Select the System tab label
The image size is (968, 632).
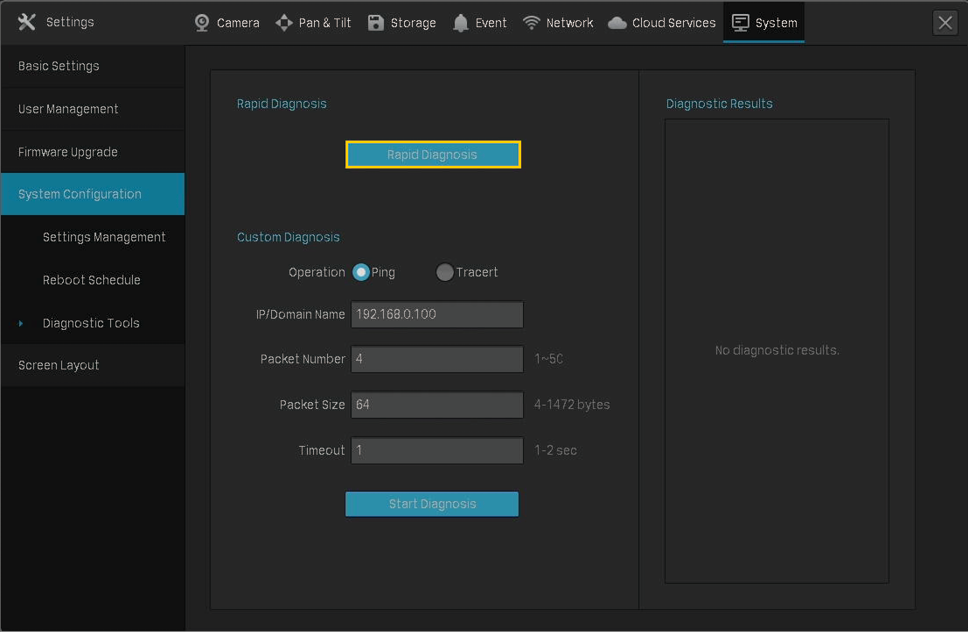click(776, 23)
